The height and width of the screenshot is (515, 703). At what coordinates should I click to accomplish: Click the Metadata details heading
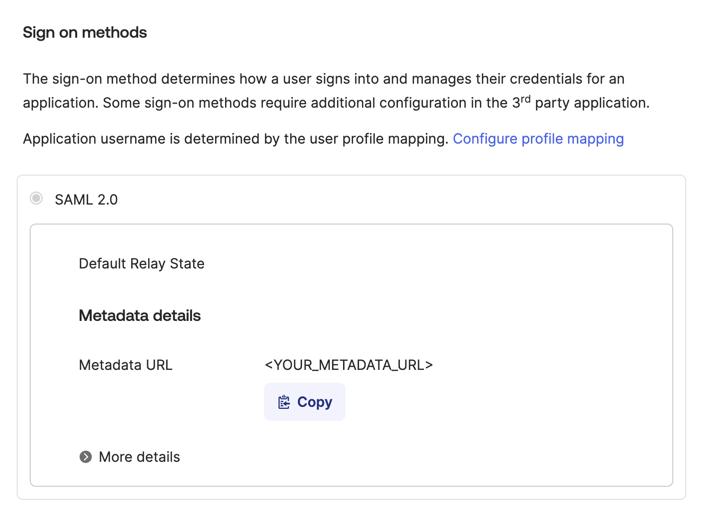[140, 316]
